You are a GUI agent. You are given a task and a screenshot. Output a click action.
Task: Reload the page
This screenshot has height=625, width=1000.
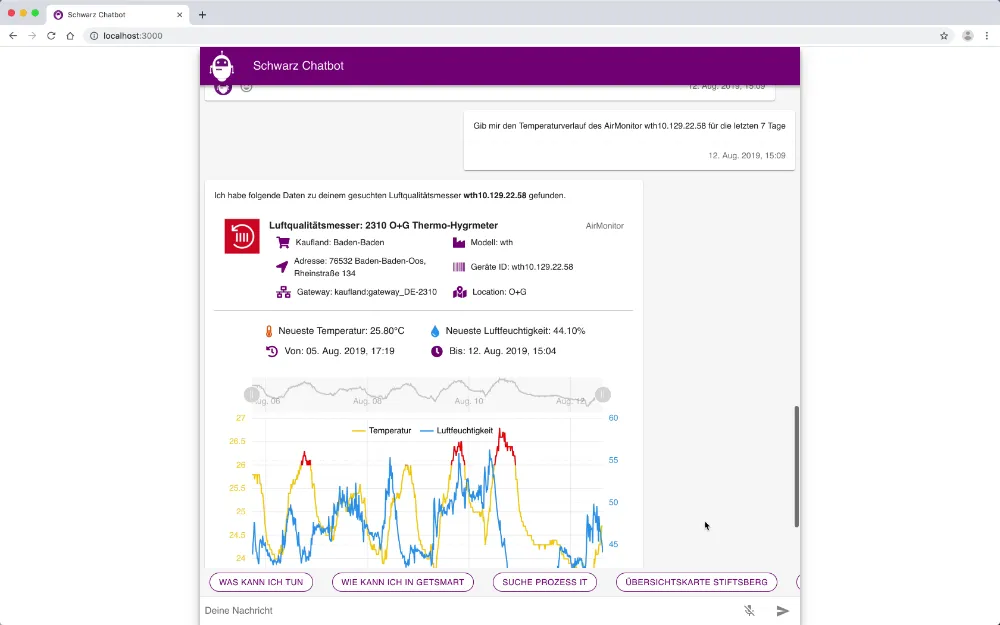tap(51, 36)
